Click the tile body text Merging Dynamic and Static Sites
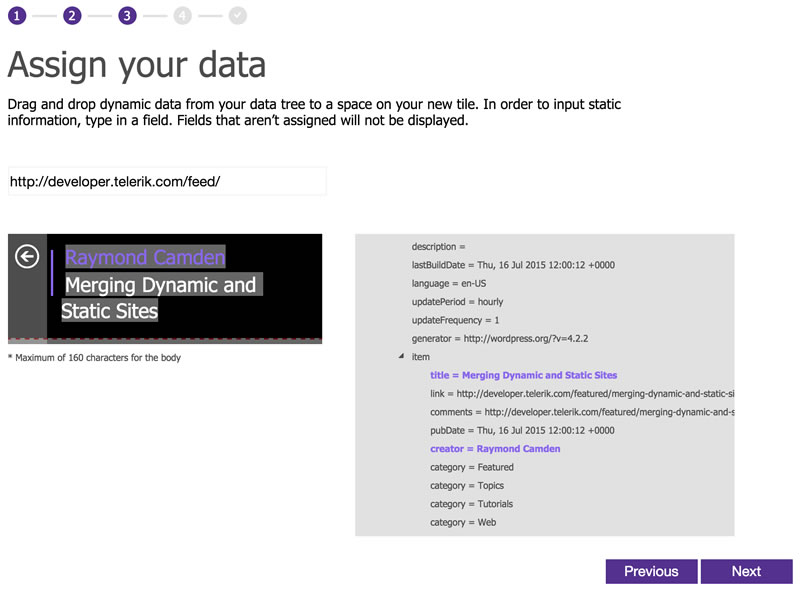The width and height of the screenshot is (800, 591). pyautogui.click(x=160, y=295)
